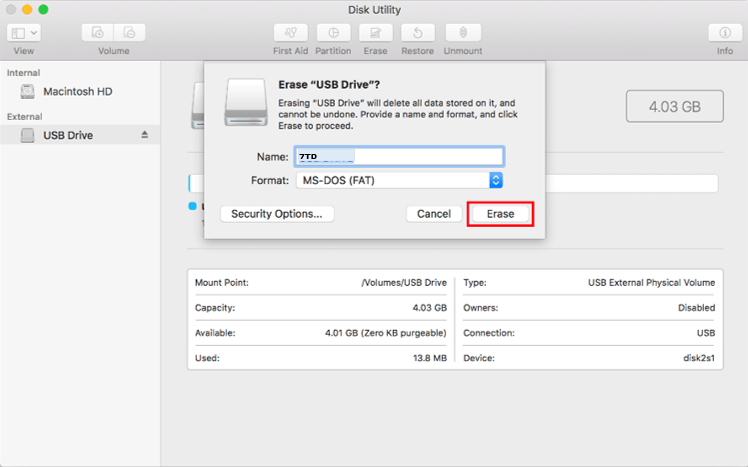
Task: Select USB Drive in the sidebar
Action: point(80,135)
